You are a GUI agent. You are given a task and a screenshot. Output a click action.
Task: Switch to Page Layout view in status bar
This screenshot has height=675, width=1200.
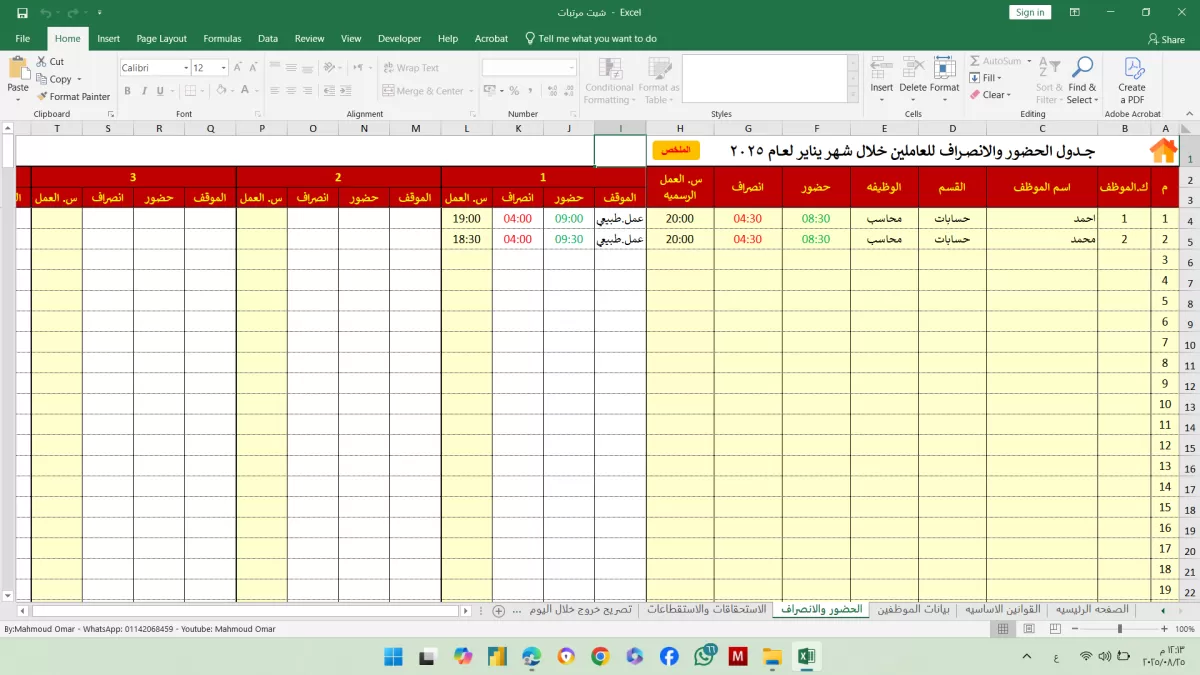1028,629
